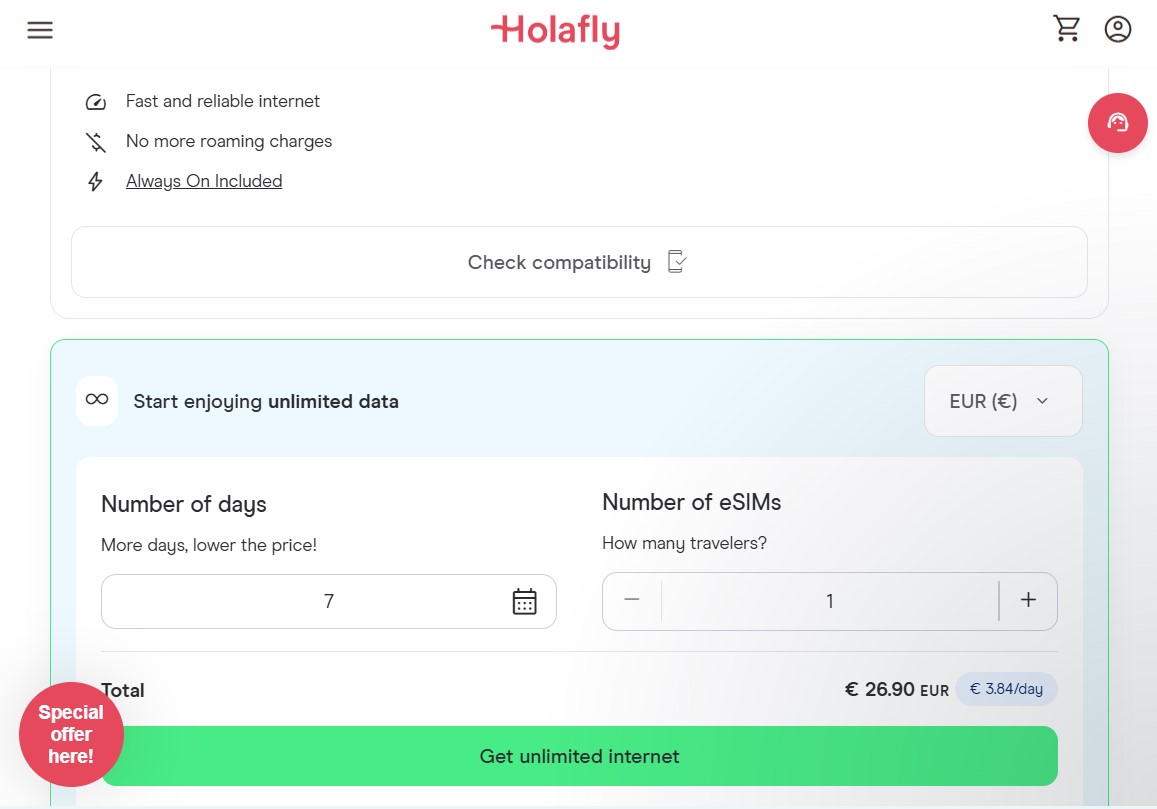This screenshot has width=1157, height=809.
Task: Open the Always On Included link
Action: point(204,181)
